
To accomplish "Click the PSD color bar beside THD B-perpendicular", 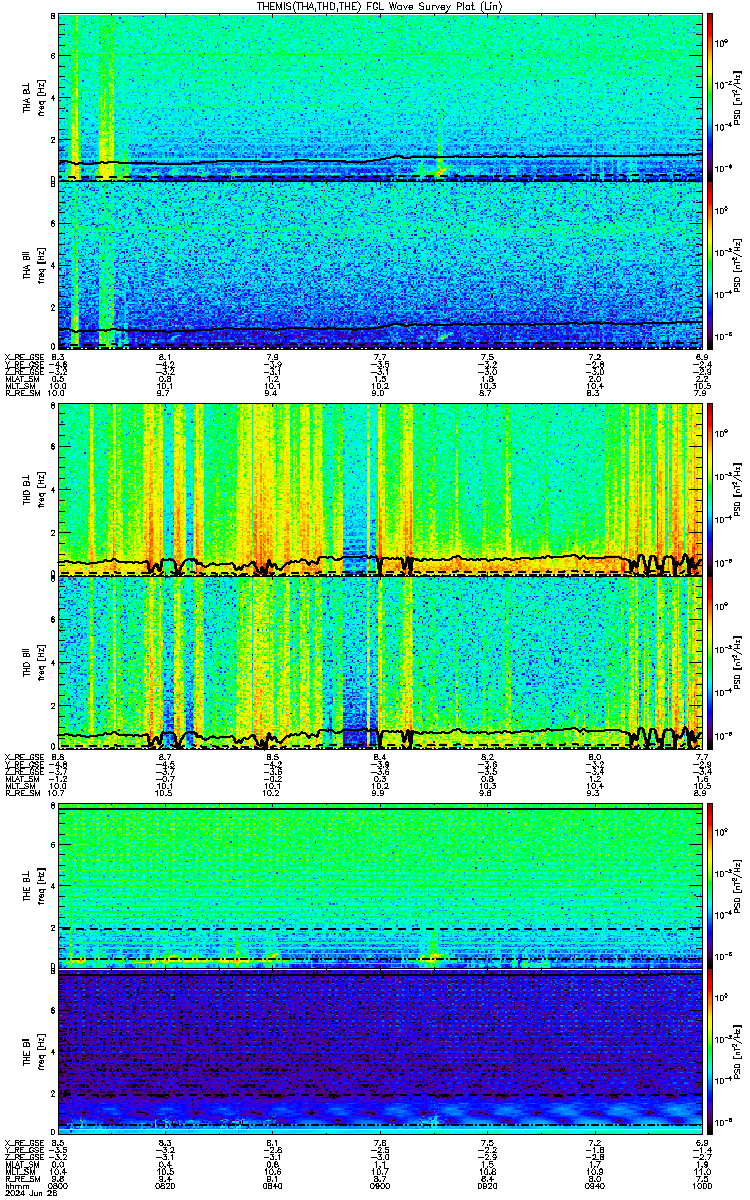I will click(x=709, y=490).
